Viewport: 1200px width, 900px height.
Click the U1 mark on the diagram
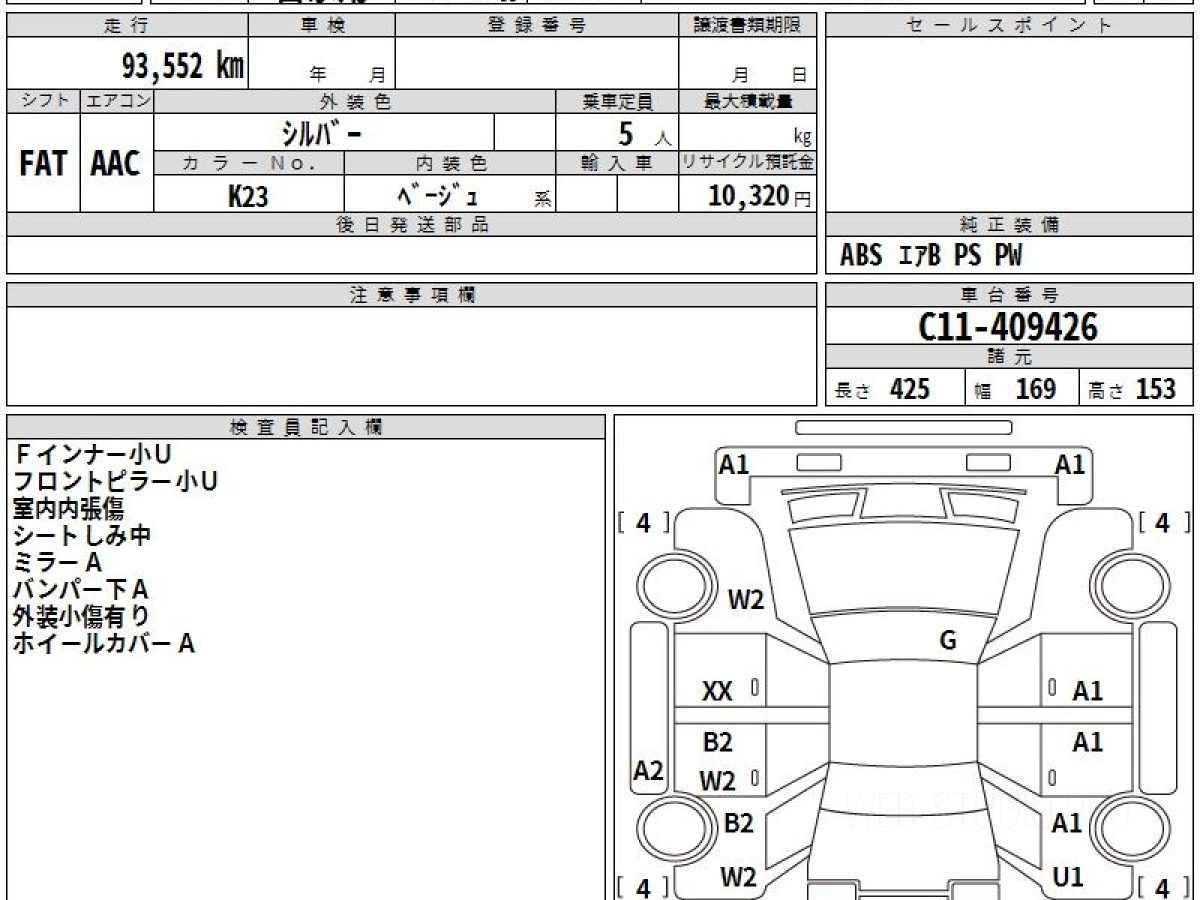(1068, 877)
